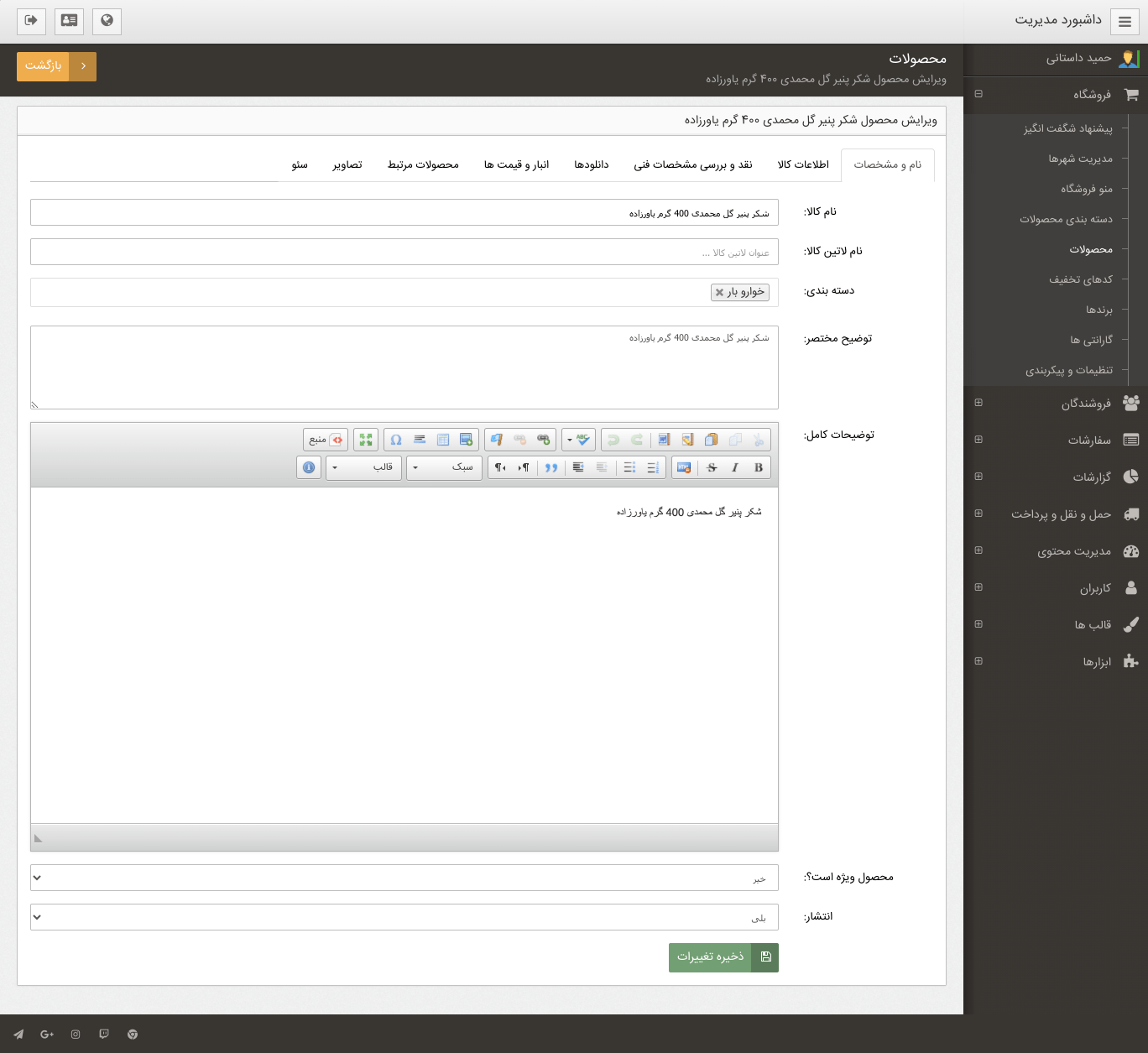Open the globe icon in the top bar

click(x=107, y=21)
